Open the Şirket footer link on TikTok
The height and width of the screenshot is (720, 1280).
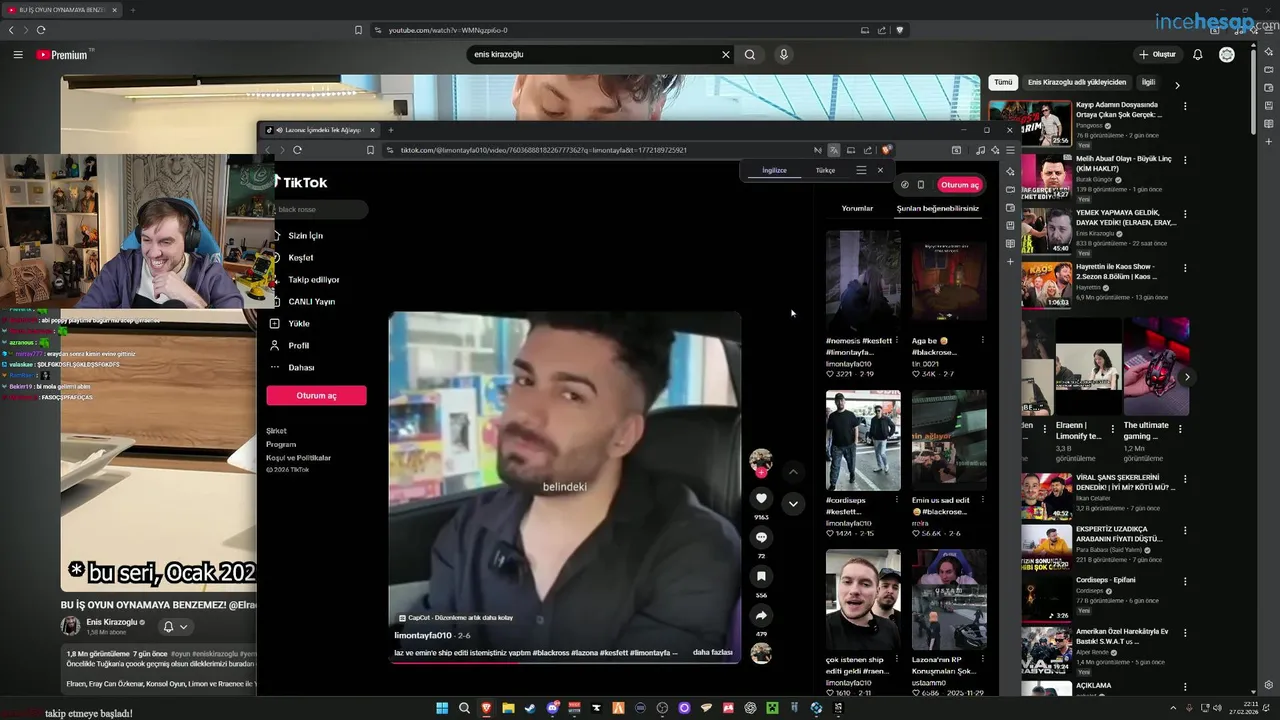(276, 431)
